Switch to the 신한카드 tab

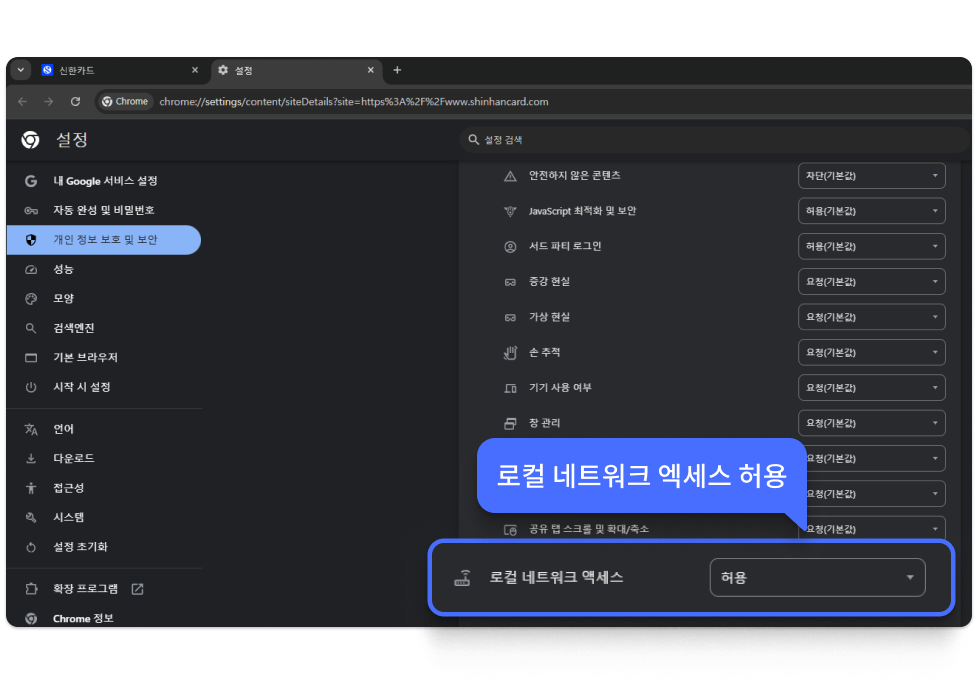110,71
